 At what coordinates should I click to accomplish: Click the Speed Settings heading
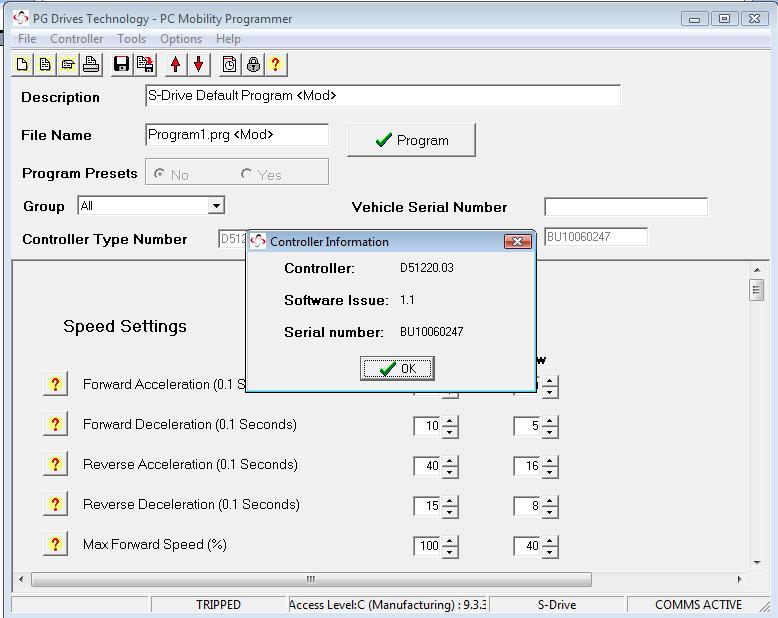click(x=125, y=326)
